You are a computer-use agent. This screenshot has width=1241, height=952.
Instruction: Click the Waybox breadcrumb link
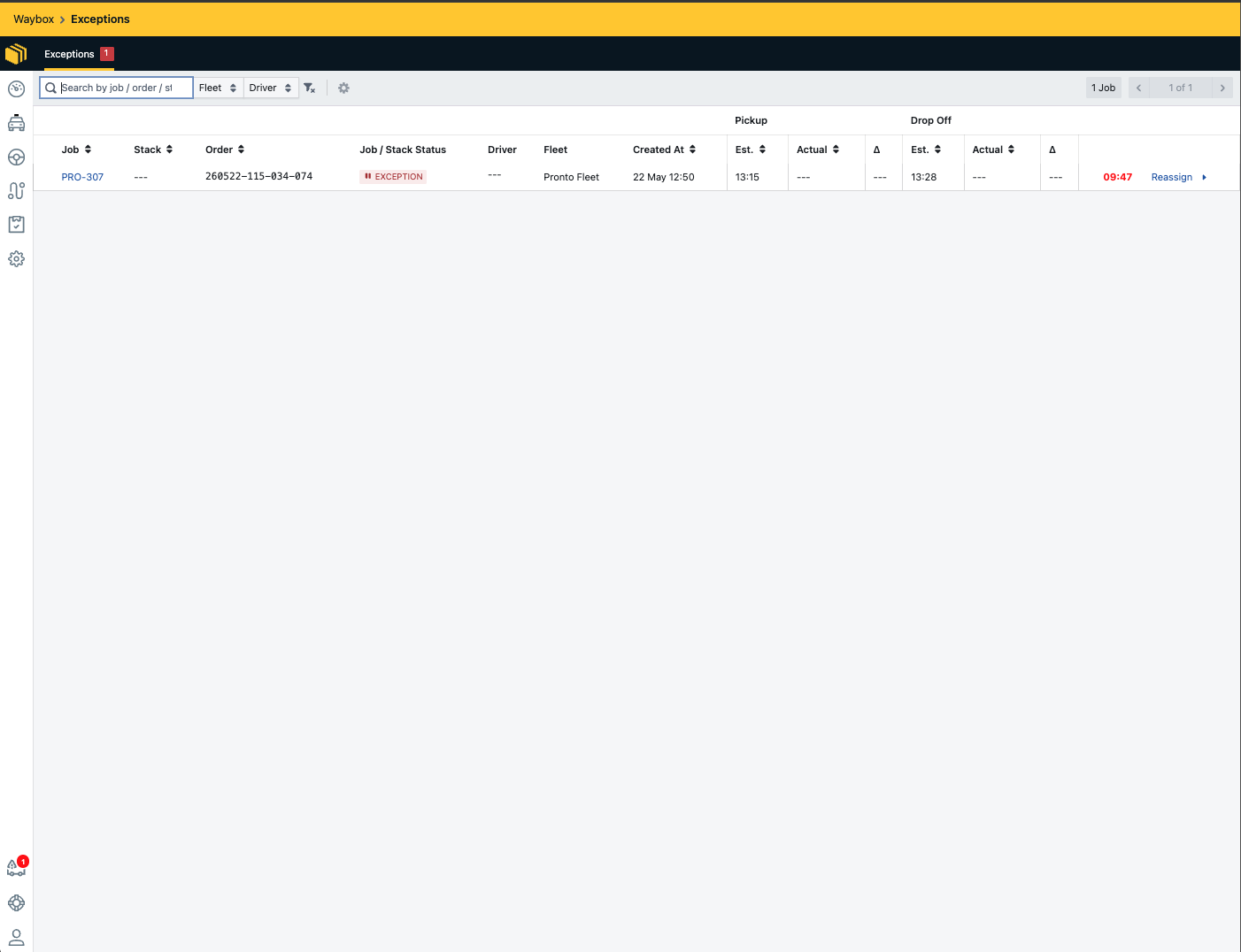(x=34, y=19)
